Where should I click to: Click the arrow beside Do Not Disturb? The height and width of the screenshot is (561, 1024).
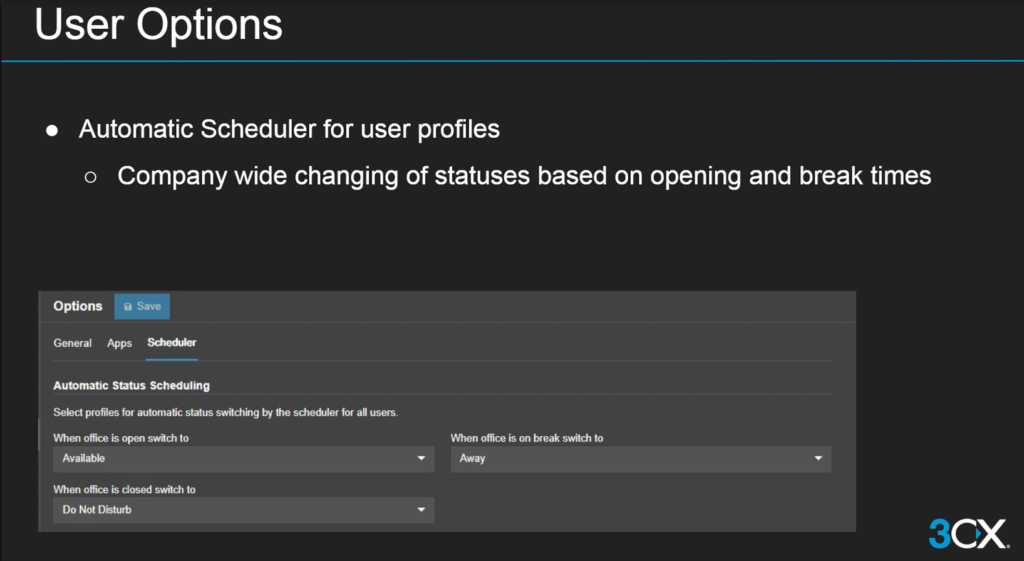pyautogui.click(x=421, y=510)
